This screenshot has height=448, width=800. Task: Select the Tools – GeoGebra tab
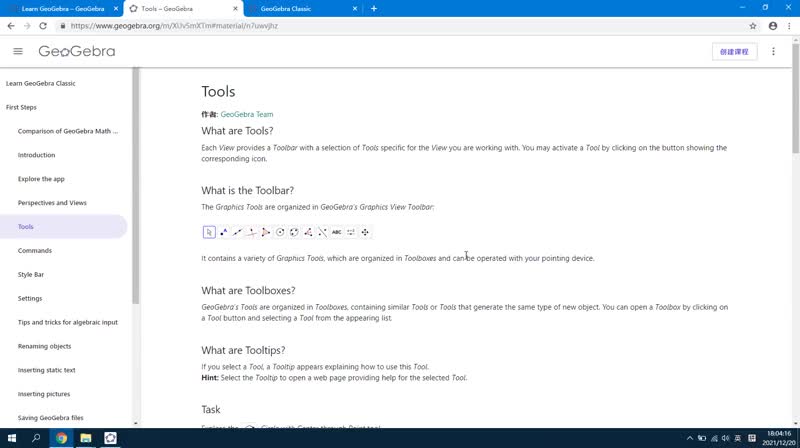coord(183,9)
